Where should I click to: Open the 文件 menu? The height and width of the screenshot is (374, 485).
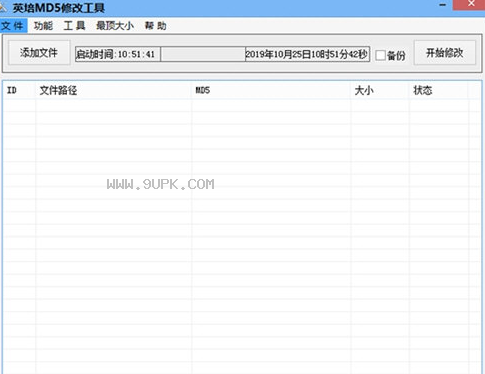13,26
